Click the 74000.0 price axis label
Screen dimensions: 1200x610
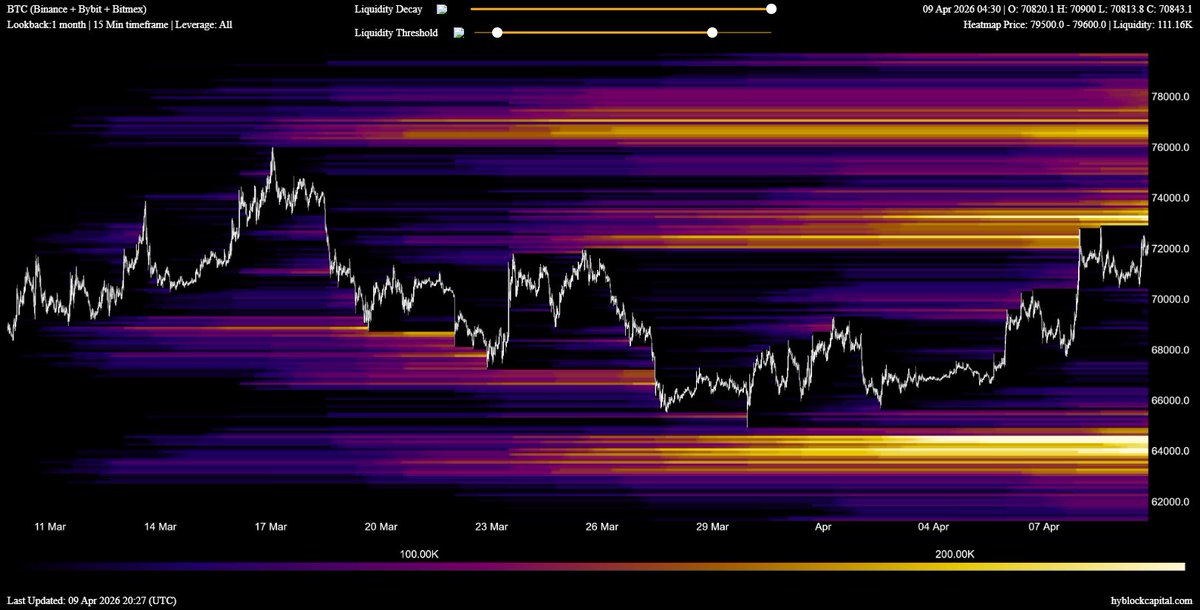(1168, 199)
